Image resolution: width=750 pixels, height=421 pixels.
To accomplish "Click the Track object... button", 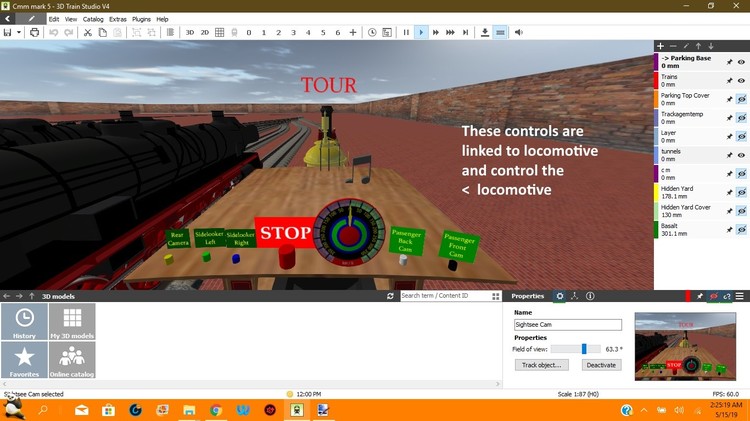I will (541, 365).
